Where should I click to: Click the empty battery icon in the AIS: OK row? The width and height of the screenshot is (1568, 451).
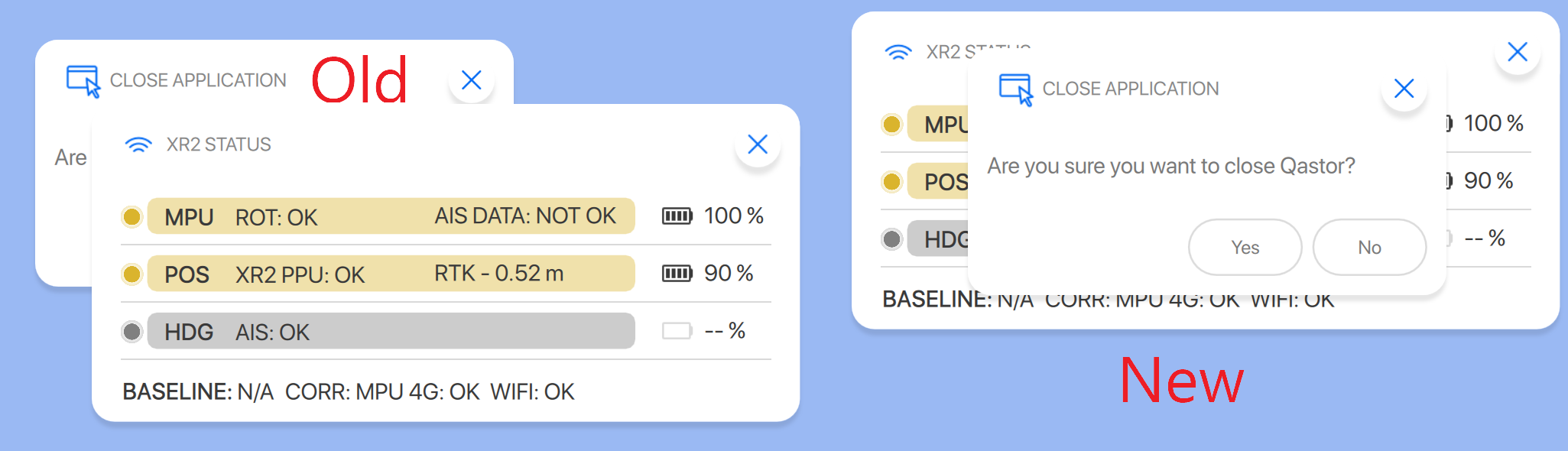(x=677, y=331)
